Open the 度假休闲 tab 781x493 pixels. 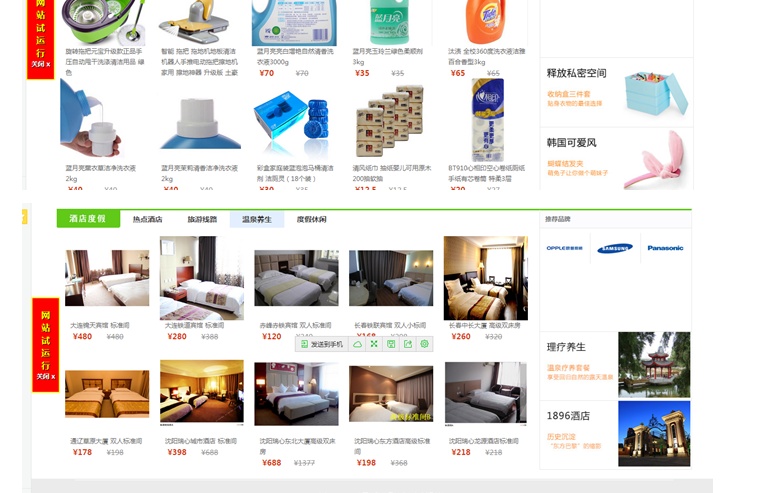click(x=311, y=219)
